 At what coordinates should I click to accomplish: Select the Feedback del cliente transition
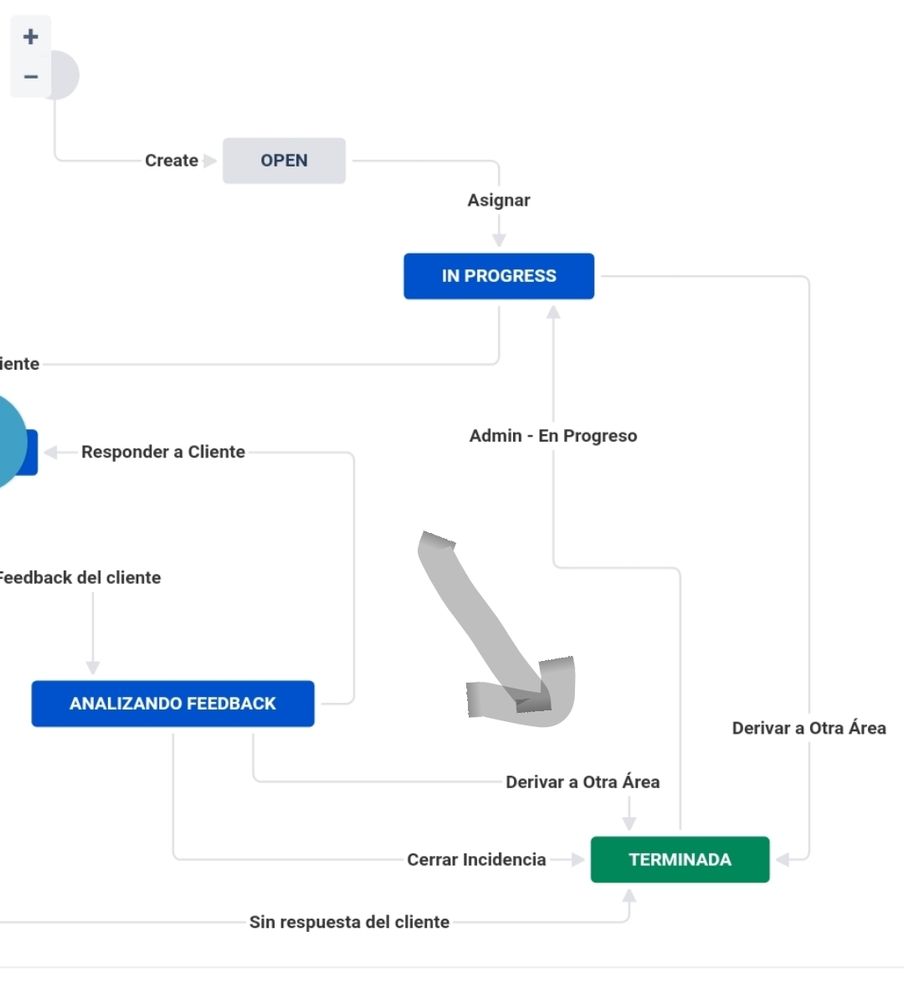pos(80,577)
